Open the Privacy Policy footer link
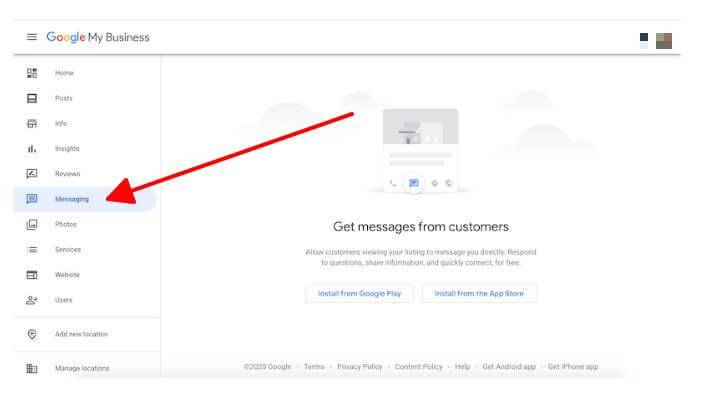 point(360,367)
